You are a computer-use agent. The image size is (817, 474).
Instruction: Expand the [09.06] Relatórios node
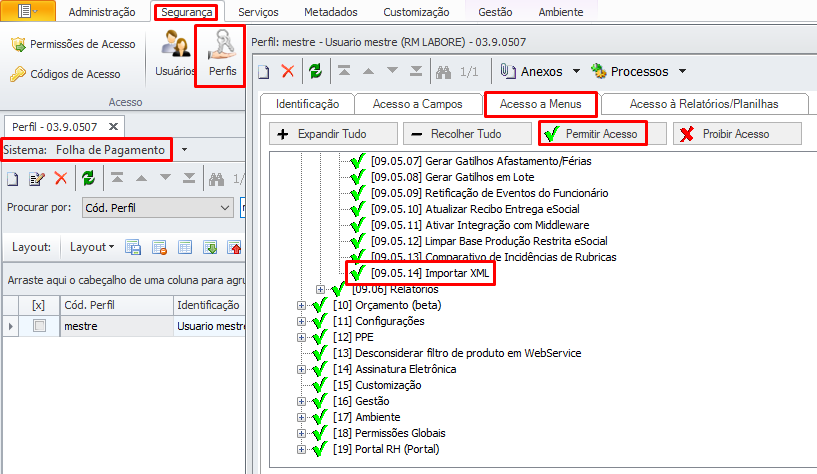click(x=320, y=289)
